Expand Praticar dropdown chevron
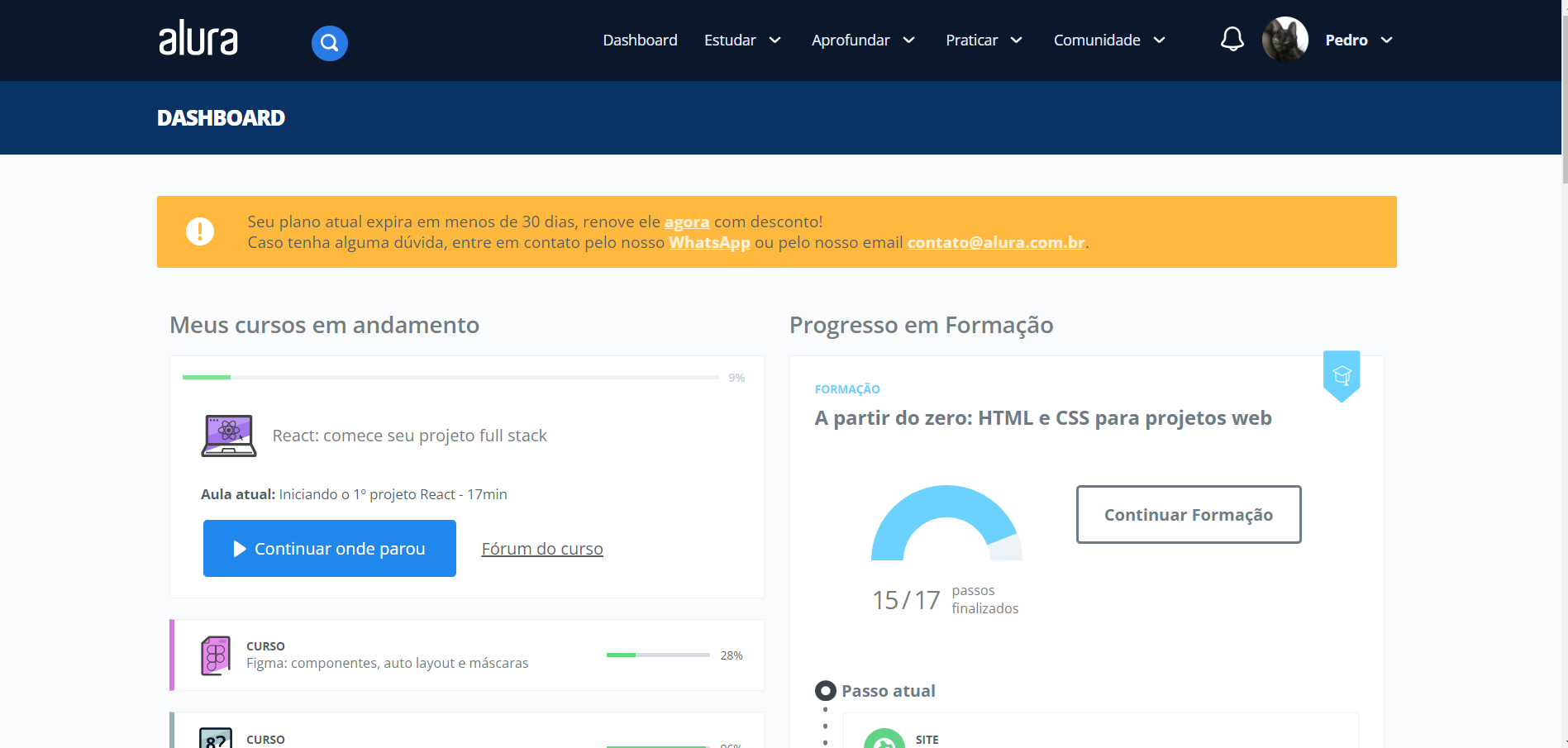 [1017, 40]
